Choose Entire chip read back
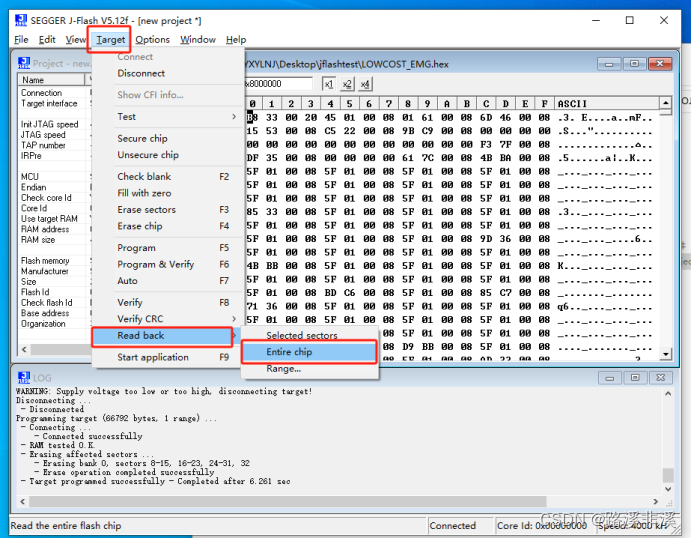 tap(309, 352)
